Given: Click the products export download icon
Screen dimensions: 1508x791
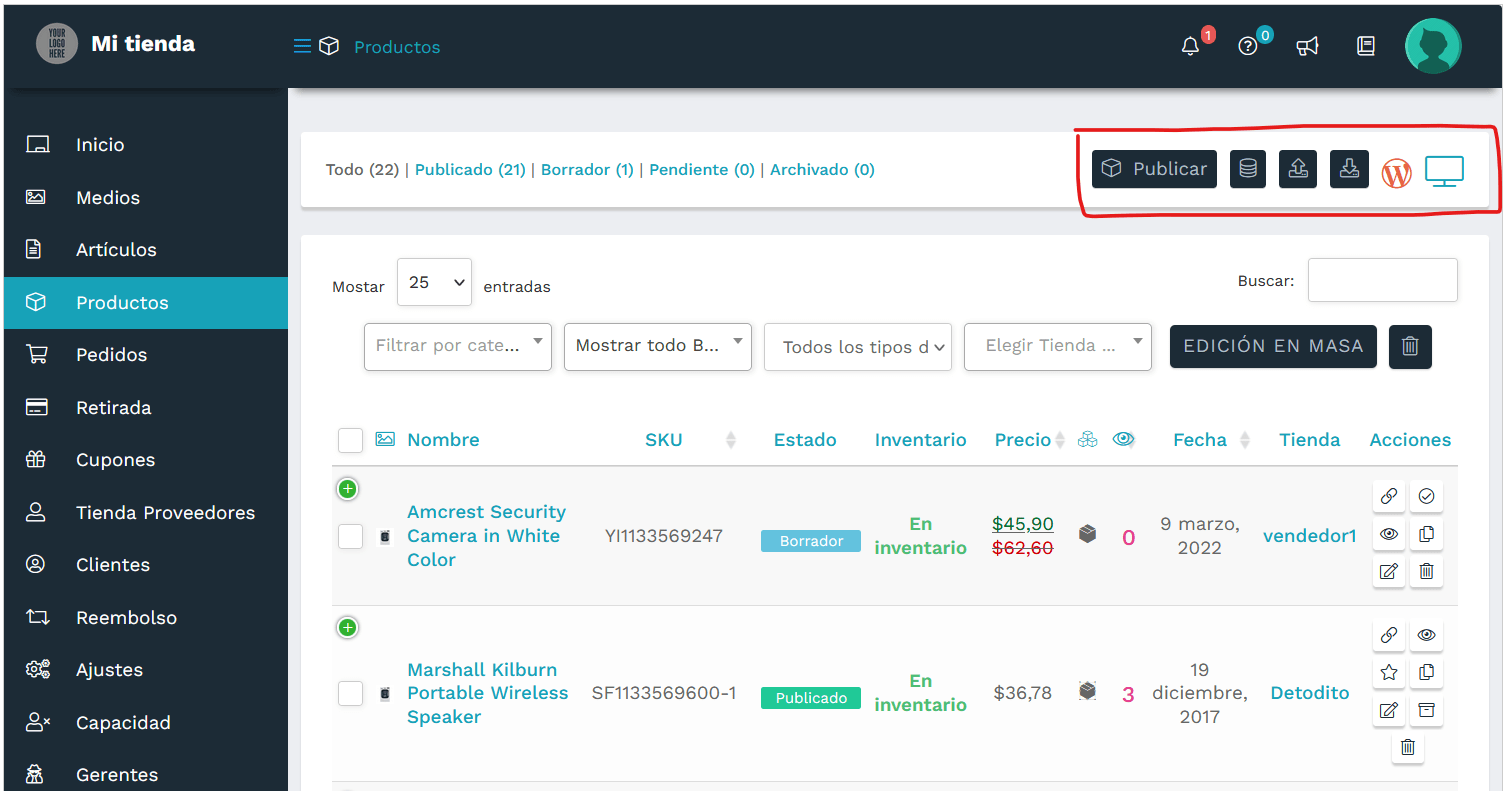Looking at the screenshot, I should (1349, 169).
